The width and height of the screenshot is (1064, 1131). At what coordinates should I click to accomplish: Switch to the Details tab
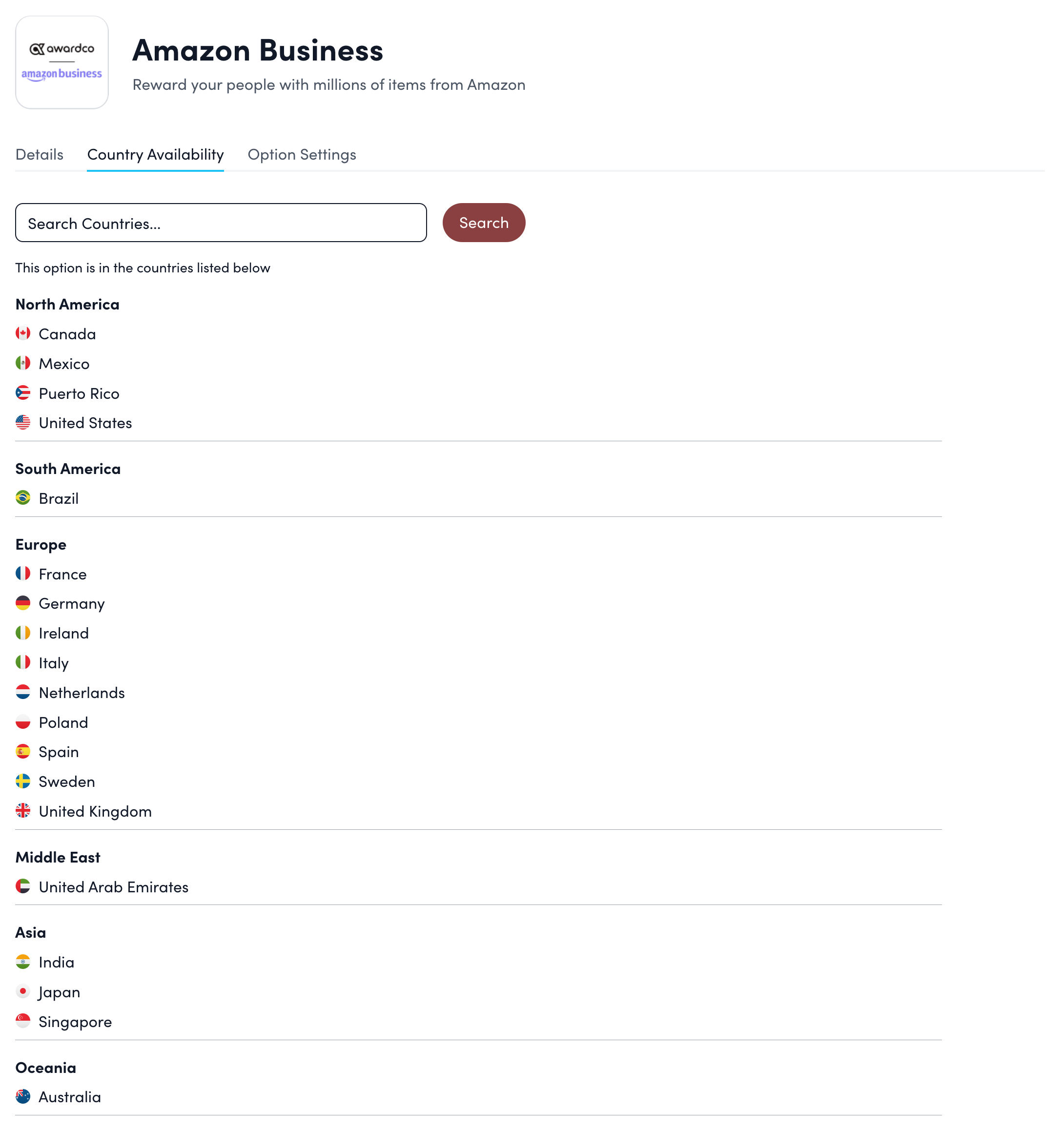(x=39, y=154)
